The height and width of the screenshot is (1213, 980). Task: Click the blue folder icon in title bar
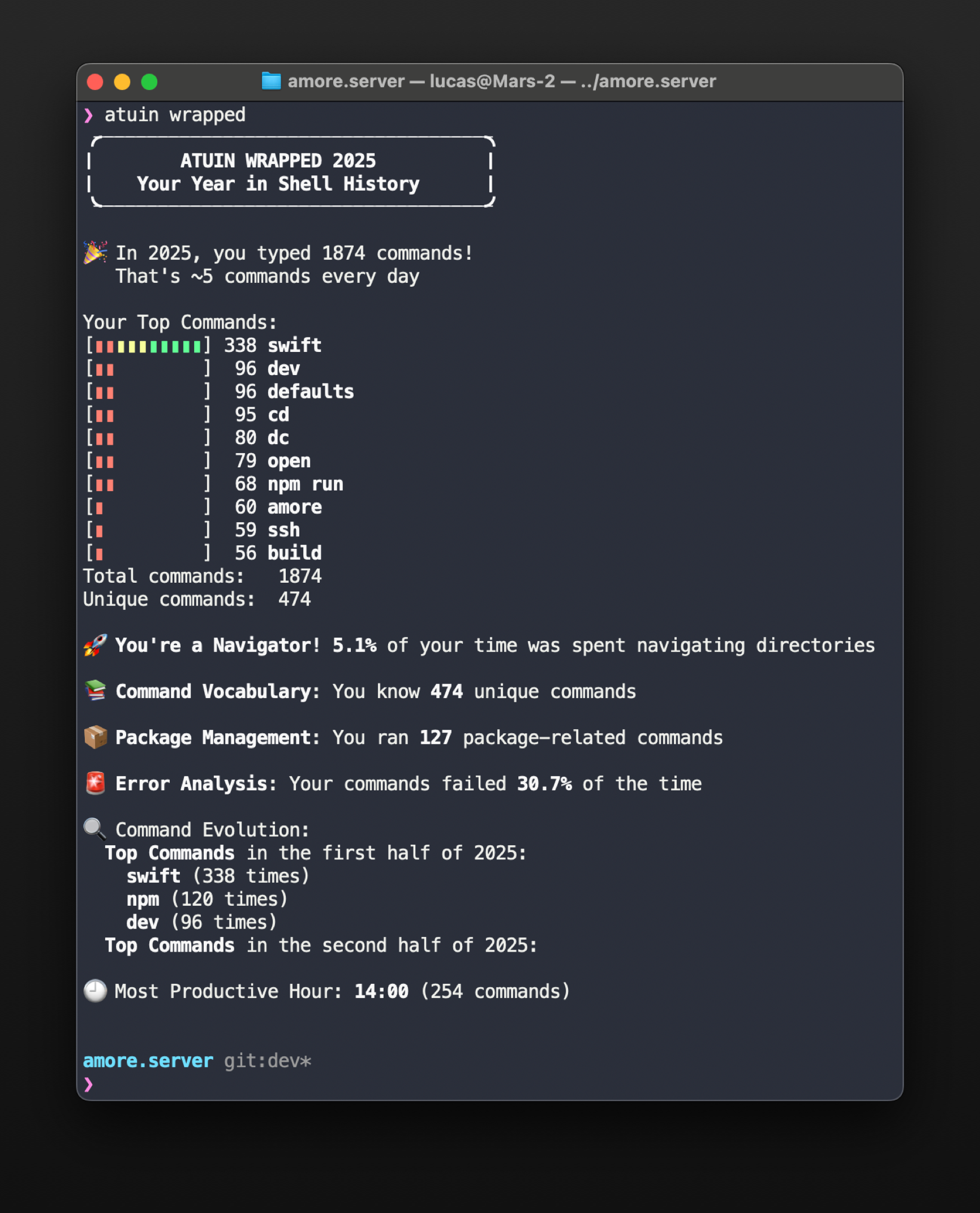pyautogui.click(x=271, y=81)
